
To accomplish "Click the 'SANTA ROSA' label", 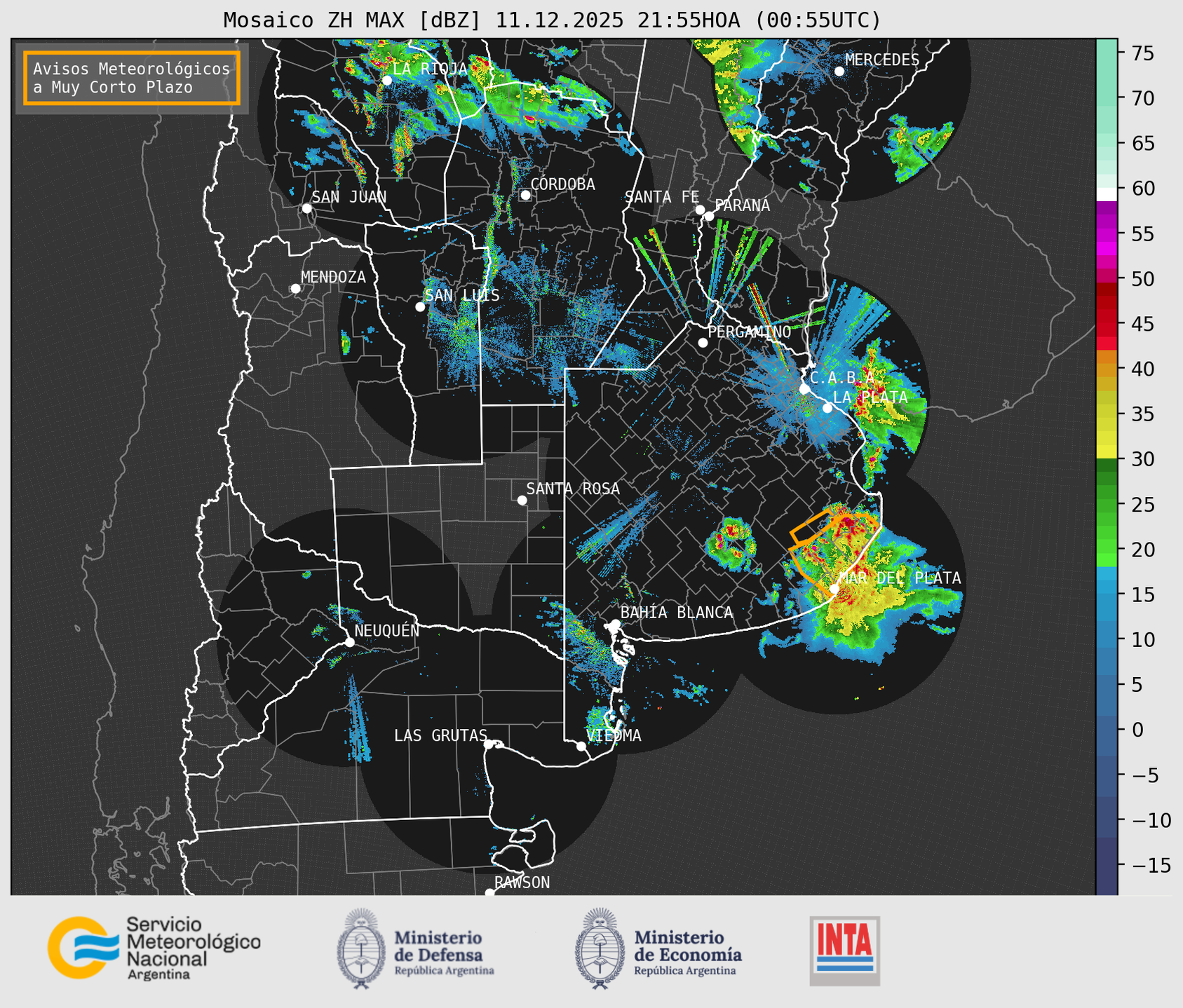I will 573,489.
